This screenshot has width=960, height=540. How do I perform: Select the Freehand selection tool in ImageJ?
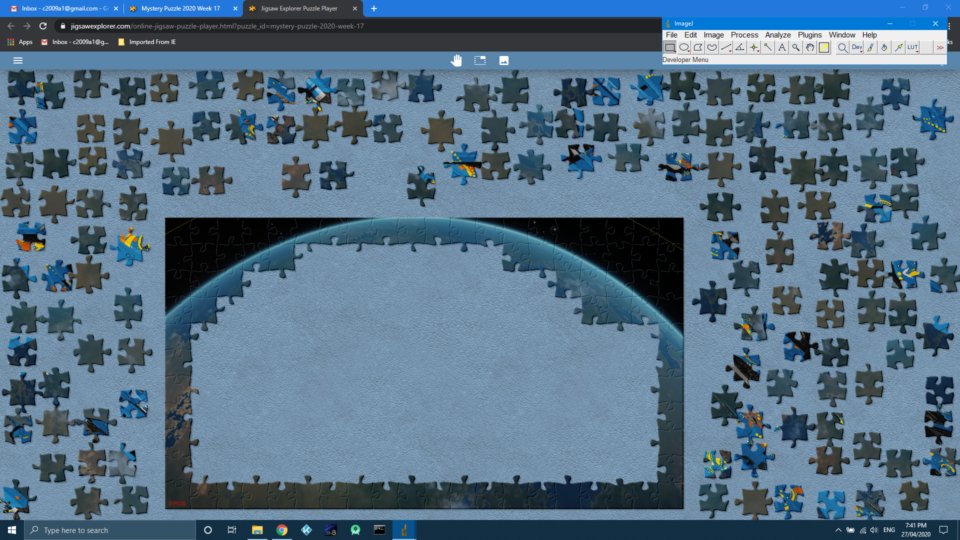[712, 47]
